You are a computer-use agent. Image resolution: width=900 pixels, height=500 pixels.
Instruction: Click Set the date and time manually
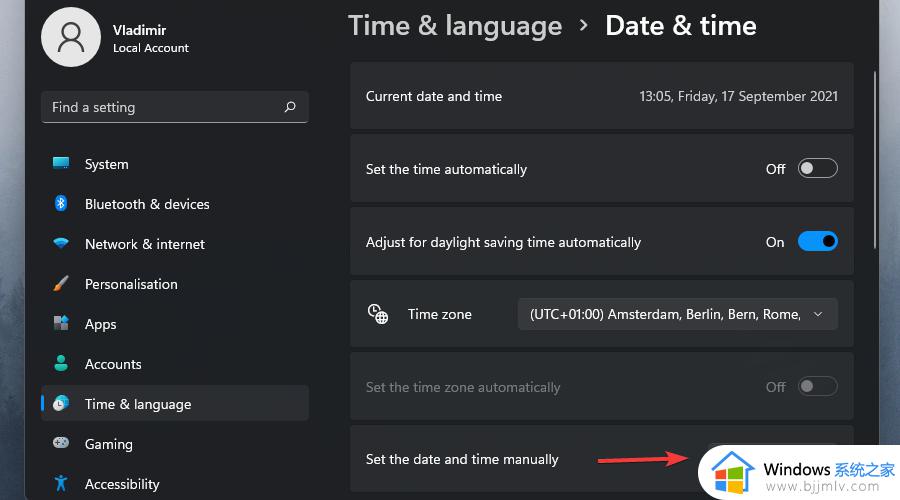(462, 459)
